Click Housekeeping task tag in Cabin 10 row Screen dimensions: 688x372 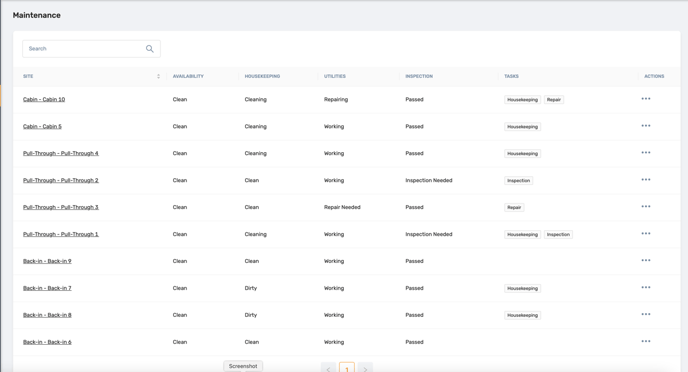click(522, 100)
